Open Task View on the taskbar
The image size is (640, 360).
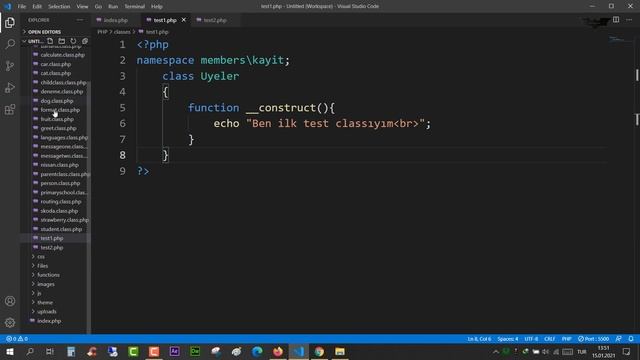click(x=50, y=351)
